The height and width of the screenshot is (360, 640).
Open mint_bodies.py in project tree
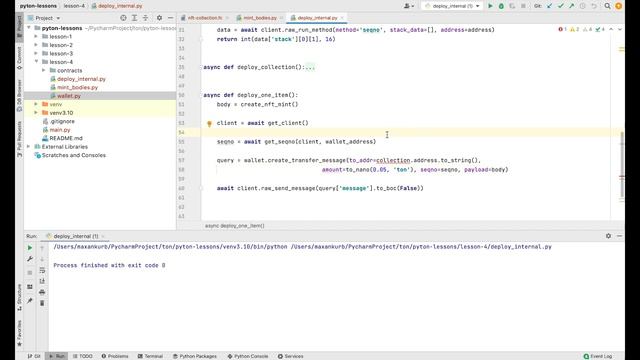(x=77, y=87)
